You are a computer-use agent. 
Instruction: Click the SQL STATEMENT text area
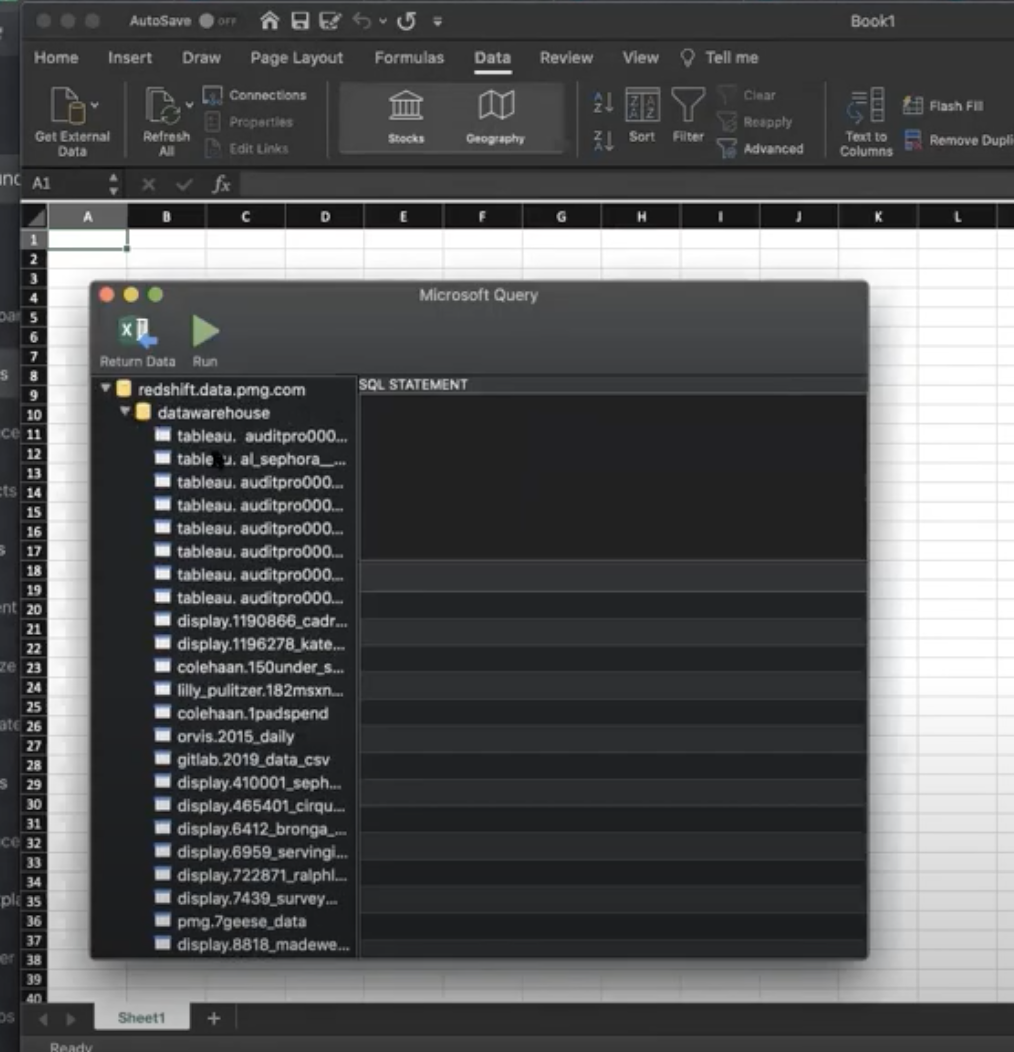click(613, 476)
